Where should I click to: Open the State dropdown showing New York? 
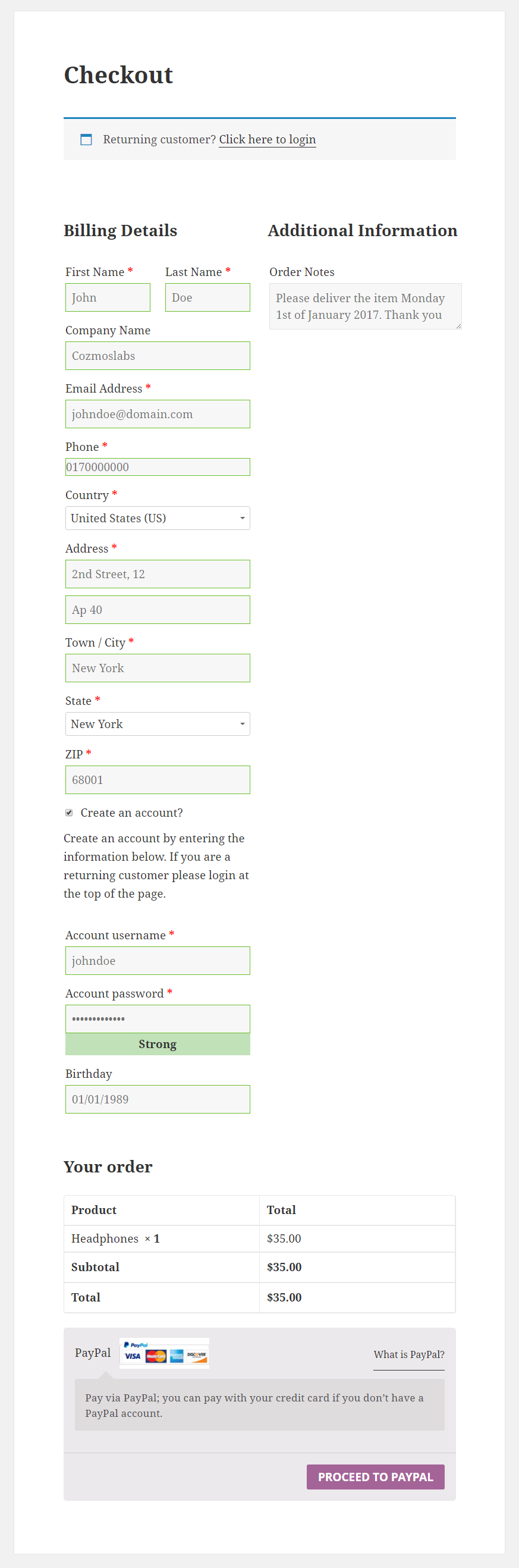158,724
